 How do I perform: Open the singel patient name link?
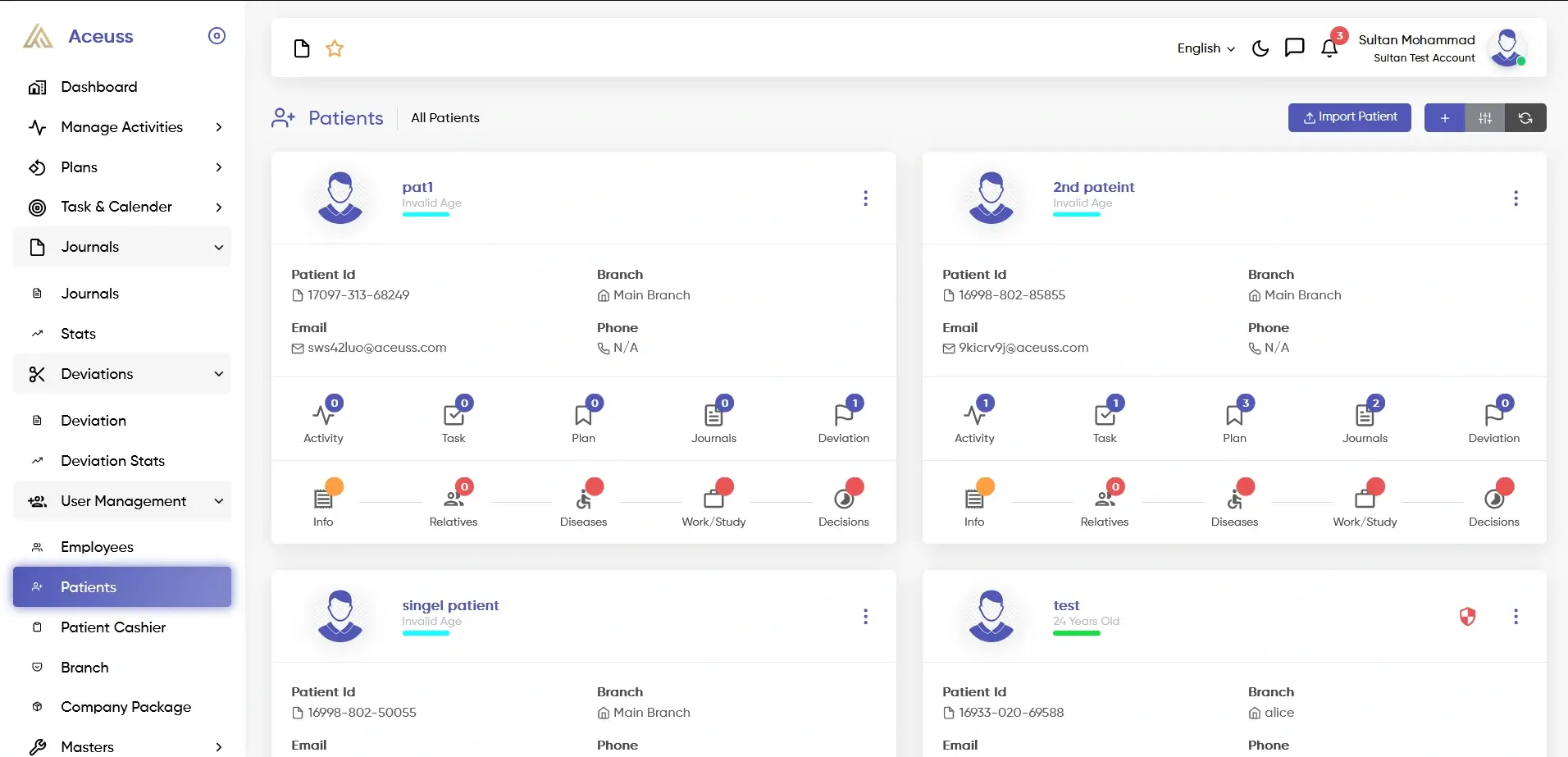point(450,605)
